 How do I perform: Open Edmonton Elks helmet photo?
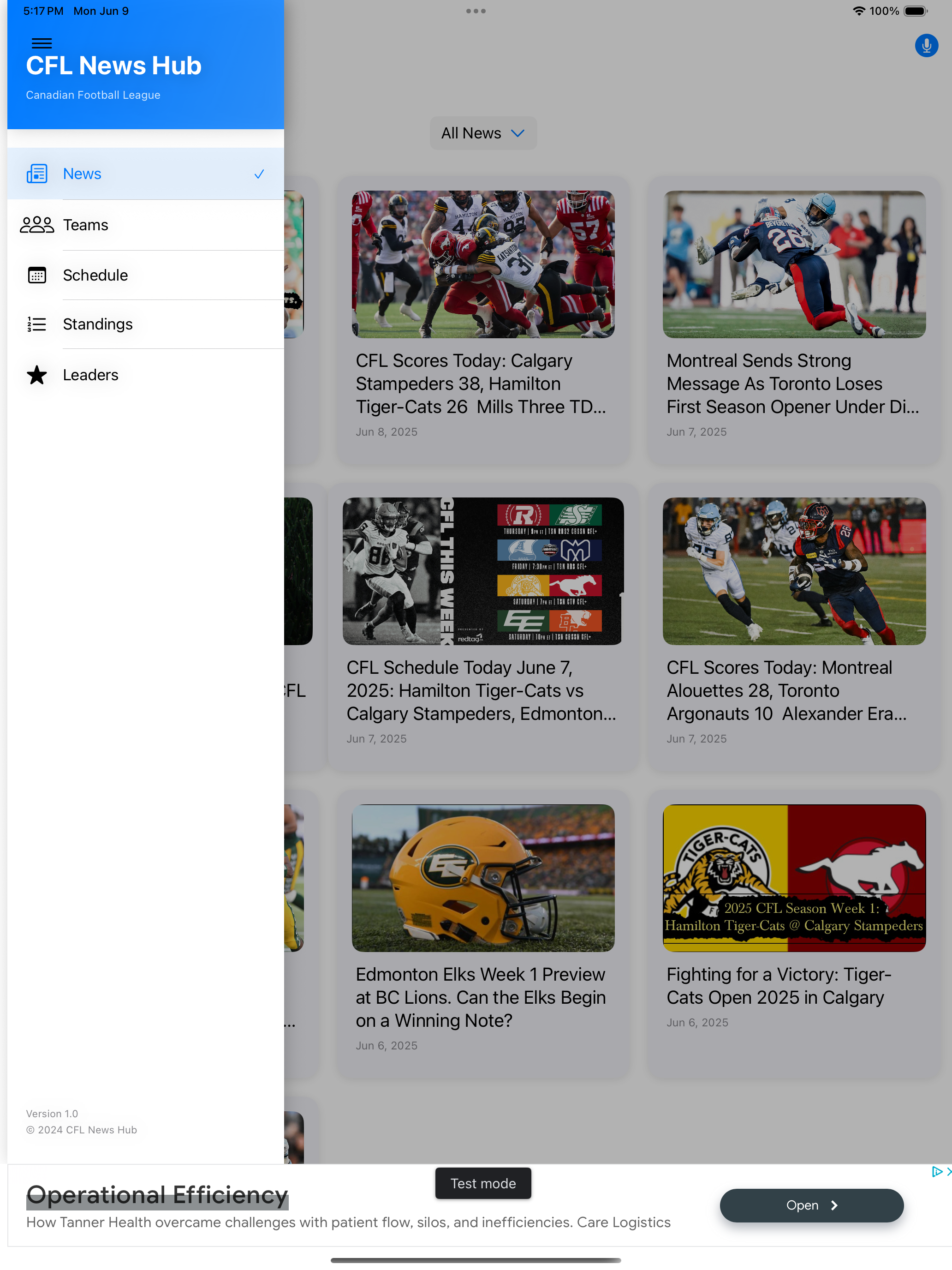tap(483, 878)
